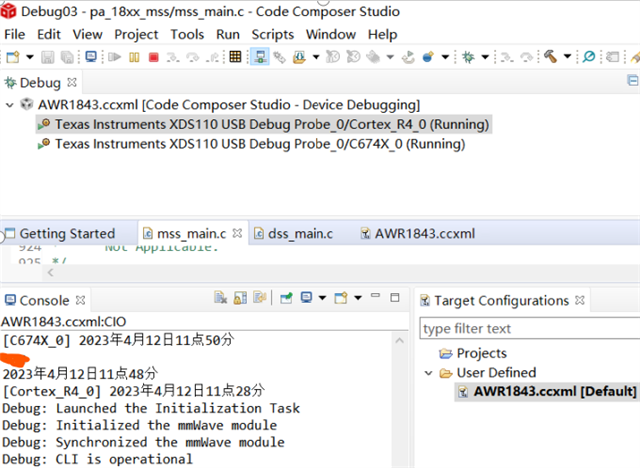The image size is (640, 468).
Task: Switch to the AWR1843.ccxml editor tab
Action: (x=418, y=233)
